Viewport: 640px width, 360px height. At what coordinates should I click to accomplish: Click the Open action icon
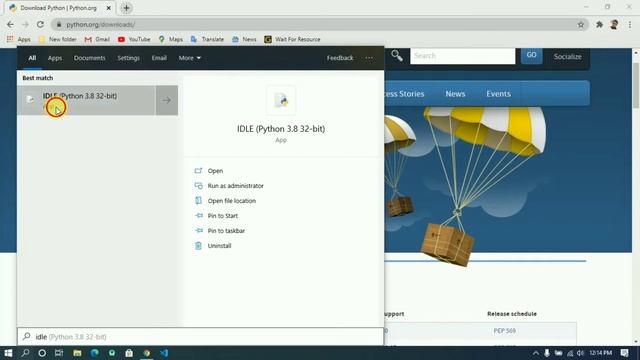(198, 171)
